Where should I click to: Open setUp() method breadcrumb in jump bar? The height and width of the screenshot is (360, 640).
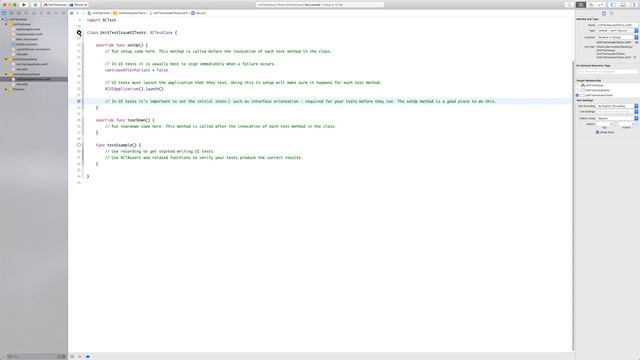click(x=199, y=13)
